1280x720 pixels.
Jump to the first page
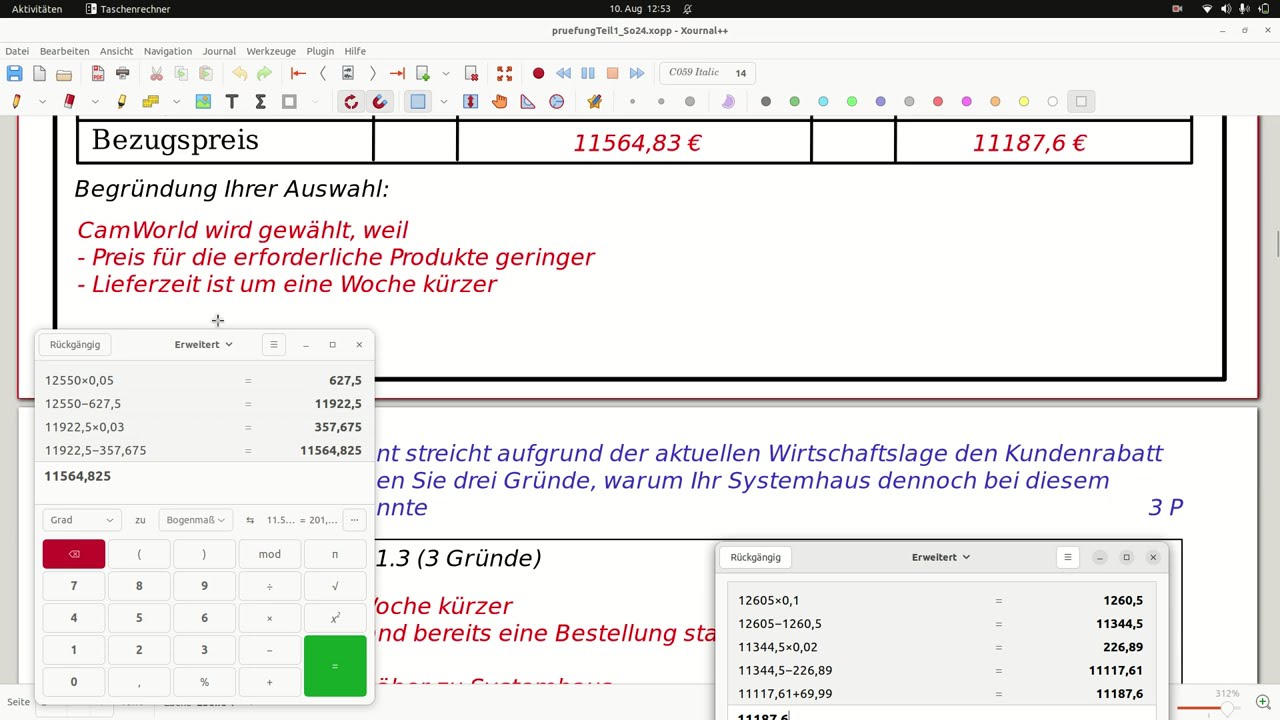click(298, 73)
